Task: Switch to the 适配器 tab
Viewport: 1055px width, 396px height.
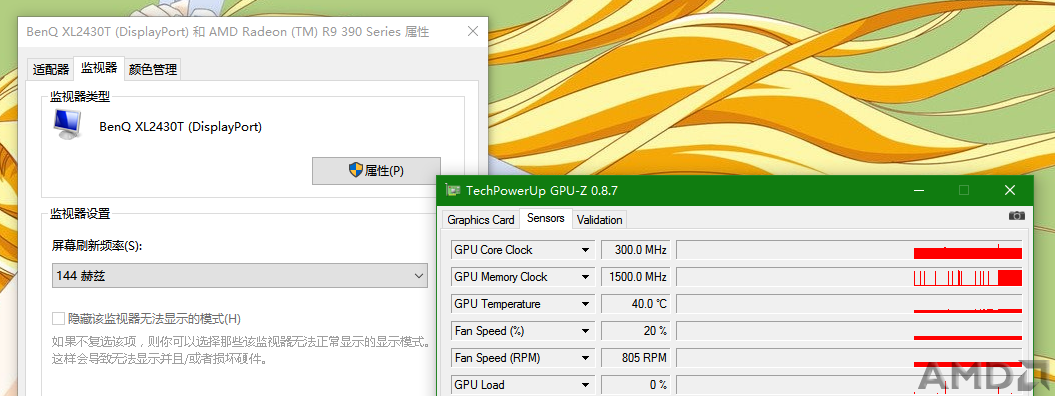Action: (50, 70)
